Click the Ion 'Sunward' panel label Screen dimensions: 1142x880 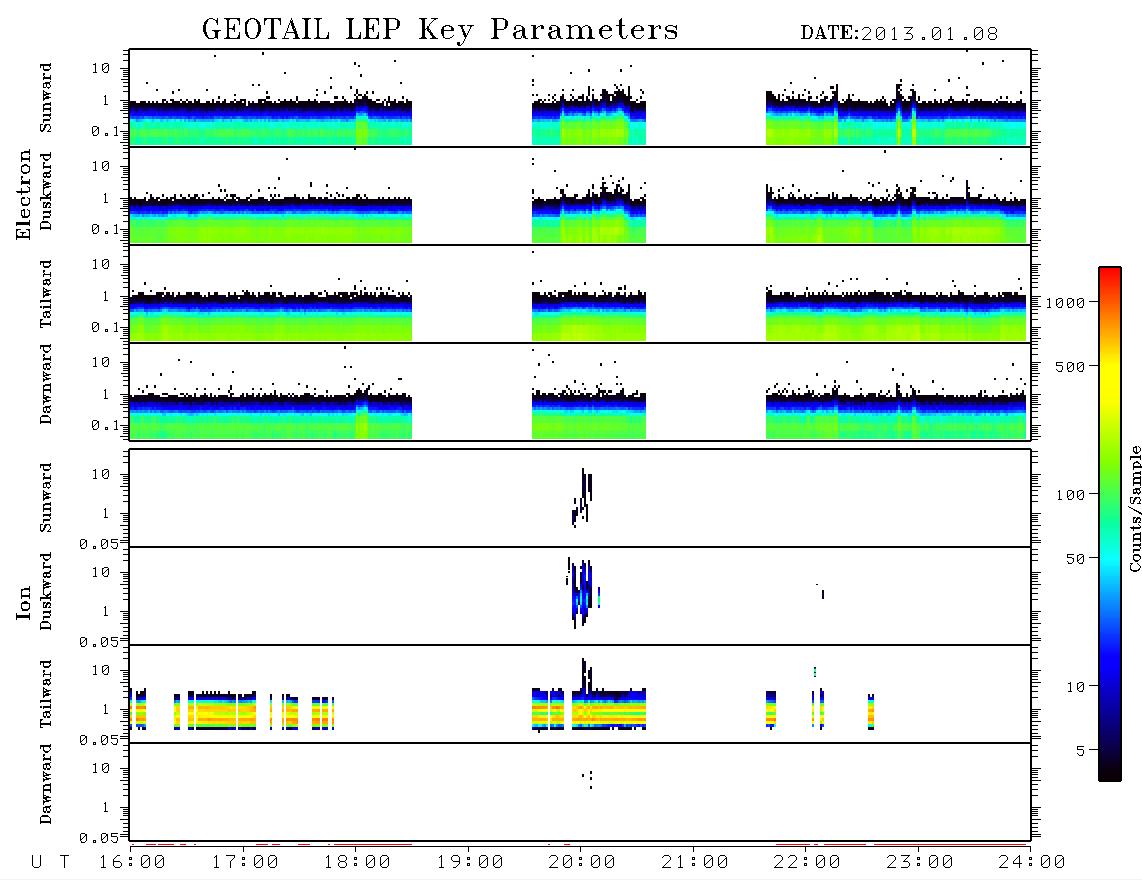coord(46,498)
